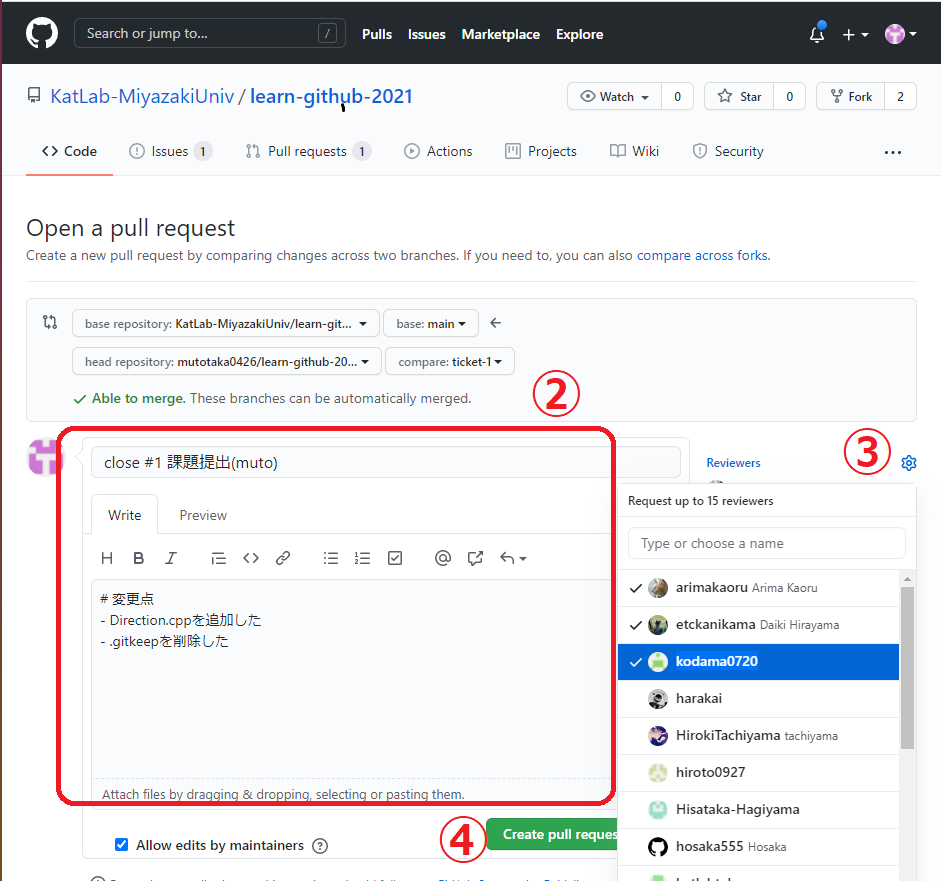This screenshot has height=881, width=941.
Task: Select reviewer hosaka555
Action: pyautogui.click(x=759, y=847)
